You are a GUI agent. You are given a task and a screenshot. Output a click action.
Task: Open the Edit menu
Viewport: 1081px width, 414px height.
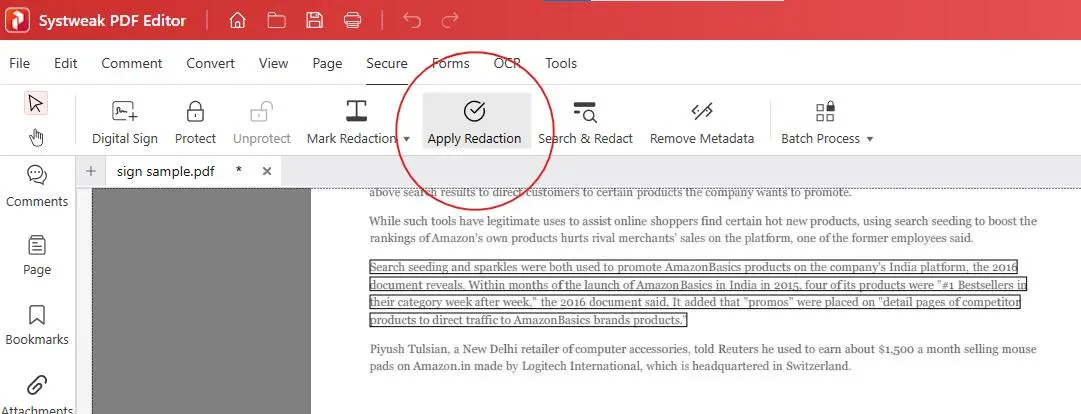(65, 63)
